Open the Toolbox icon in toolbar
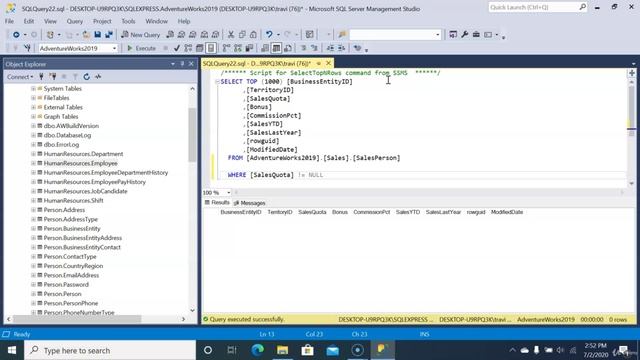This screenshot has width=640, height=360. (476, 35)
